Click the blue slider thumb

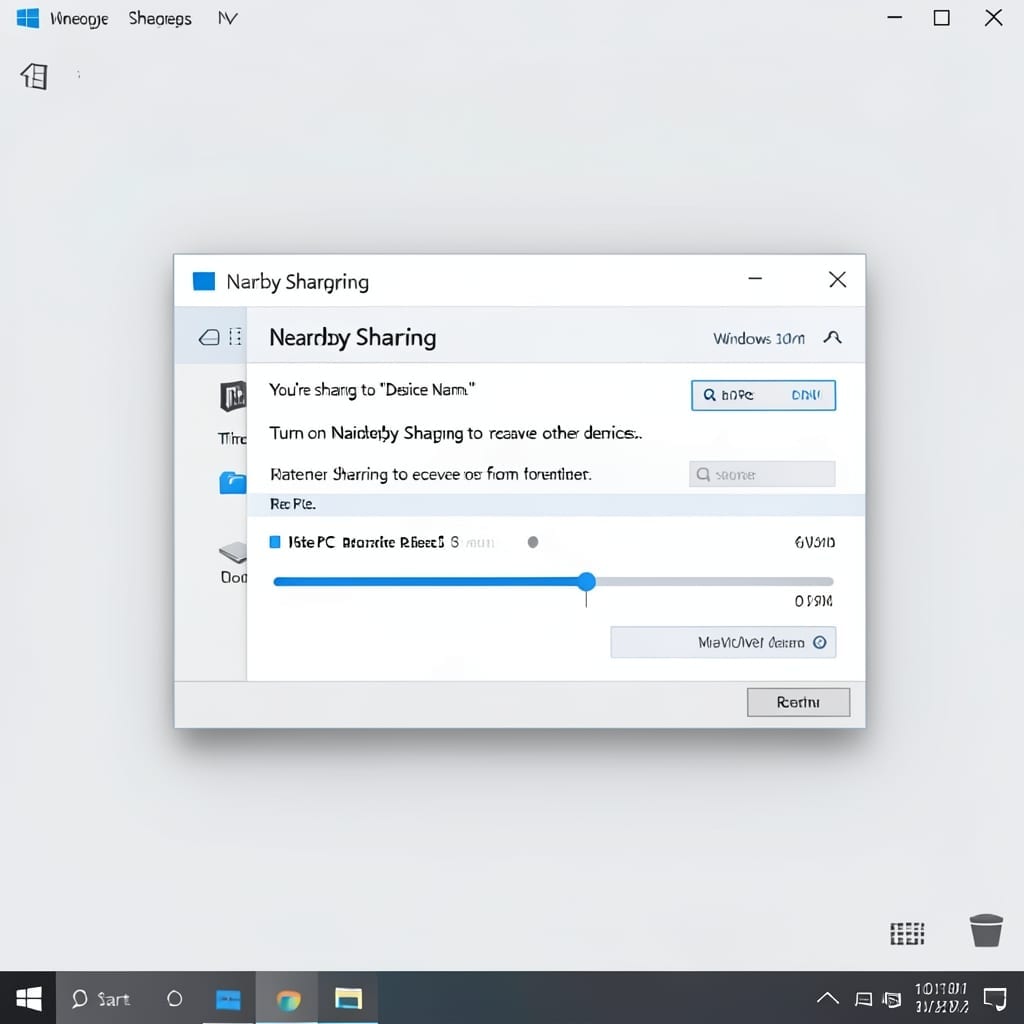[586, 581]
